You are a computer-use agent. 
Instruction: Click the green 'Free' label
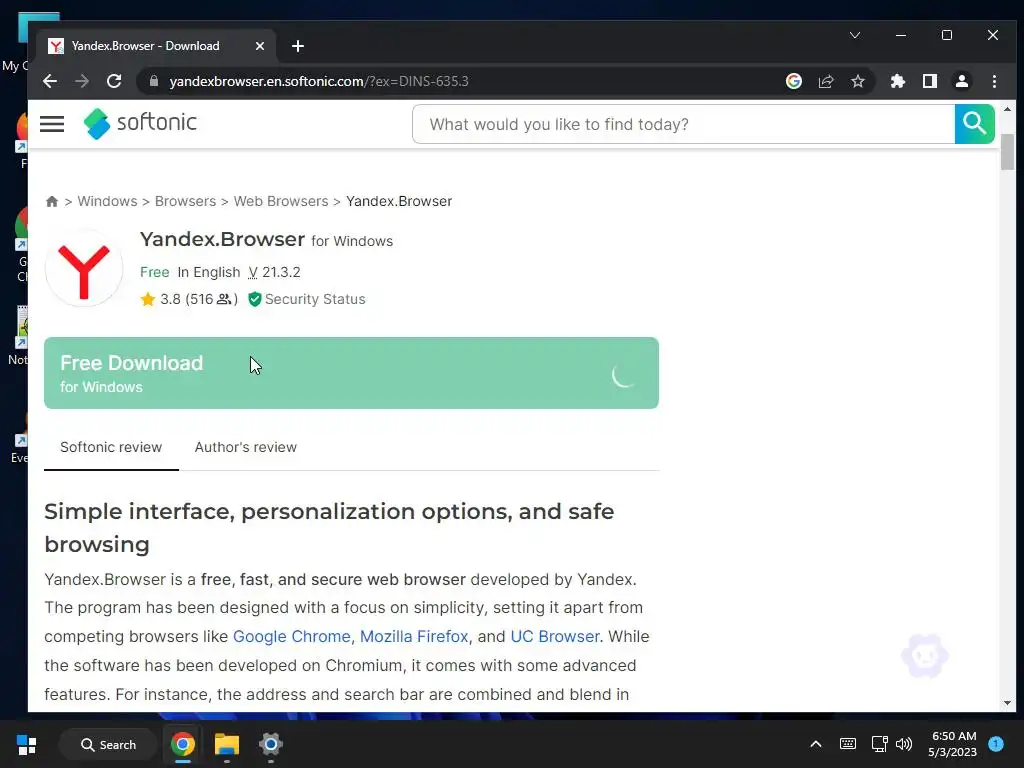[155, 272]
